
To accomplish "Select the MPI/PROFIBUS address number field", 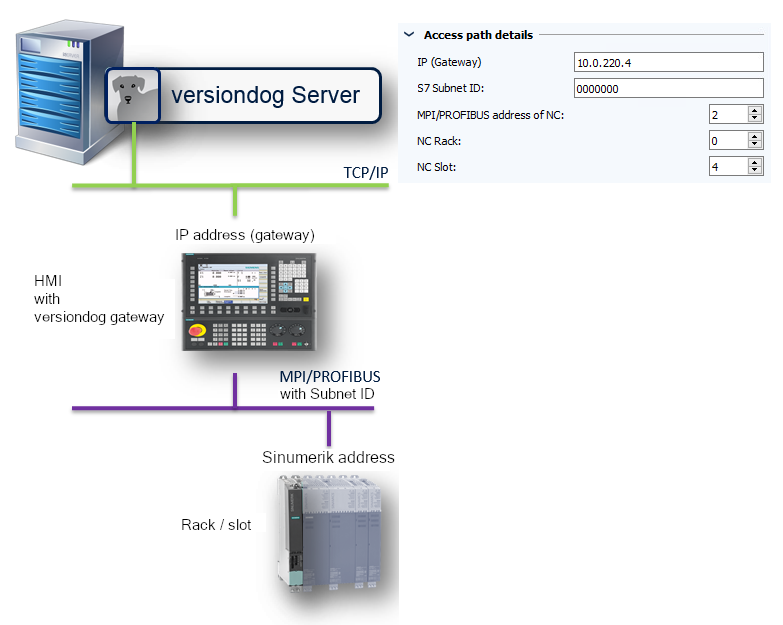I will pyautogui.click(x=727, y=115).
